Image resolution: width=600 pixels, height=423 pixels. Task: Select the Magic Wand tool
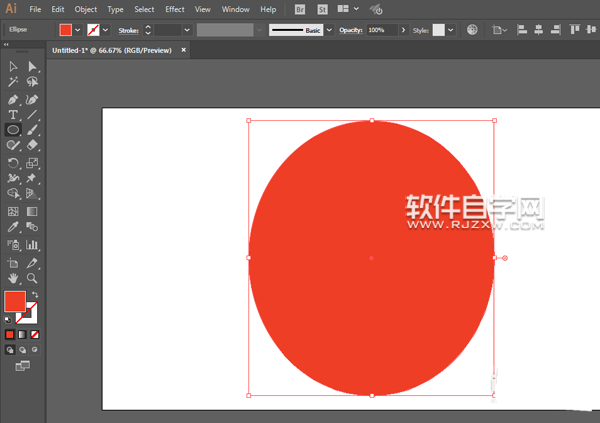pos(13,83)
